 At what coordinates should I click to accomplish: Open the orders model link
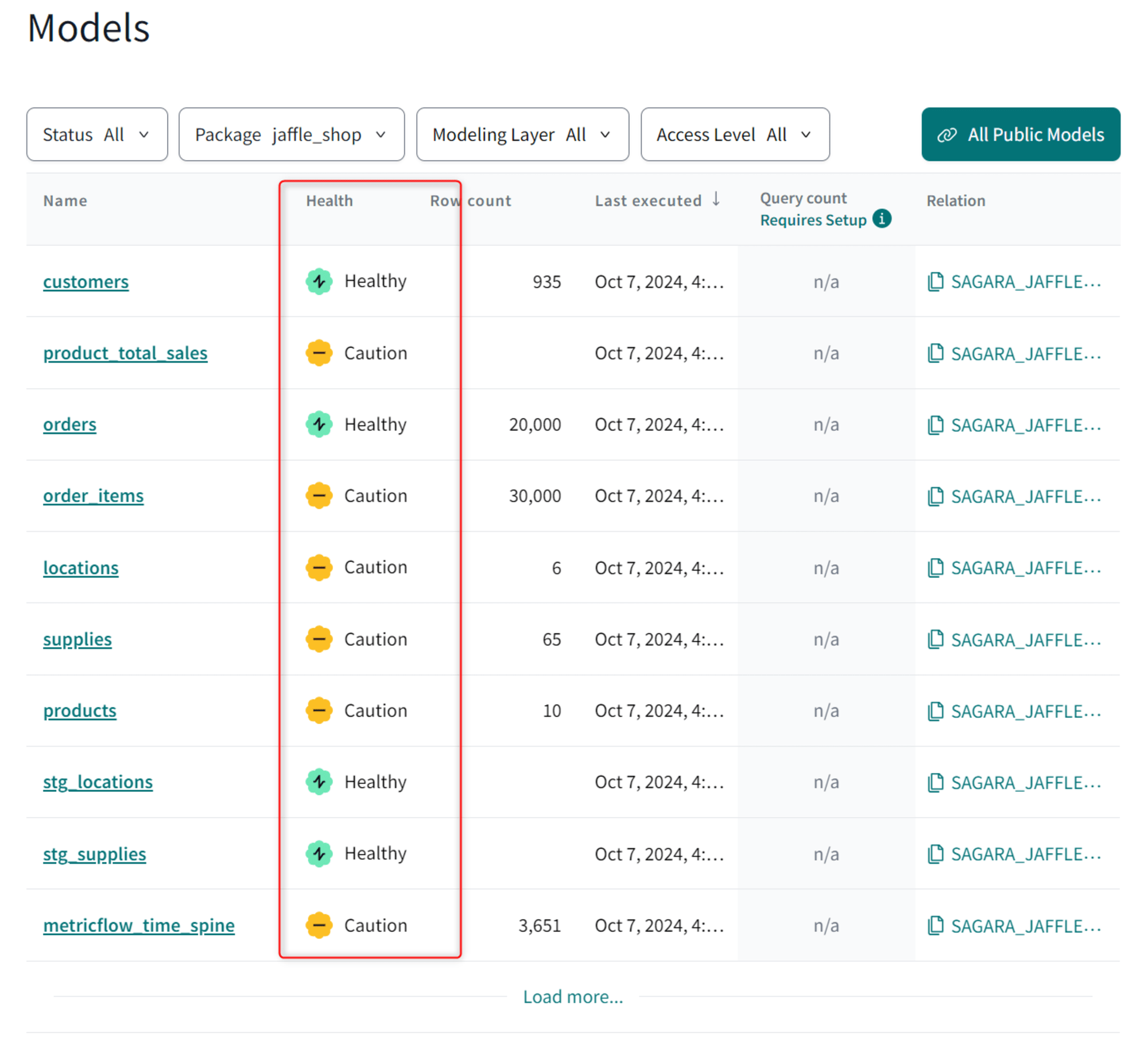(69, 424)
